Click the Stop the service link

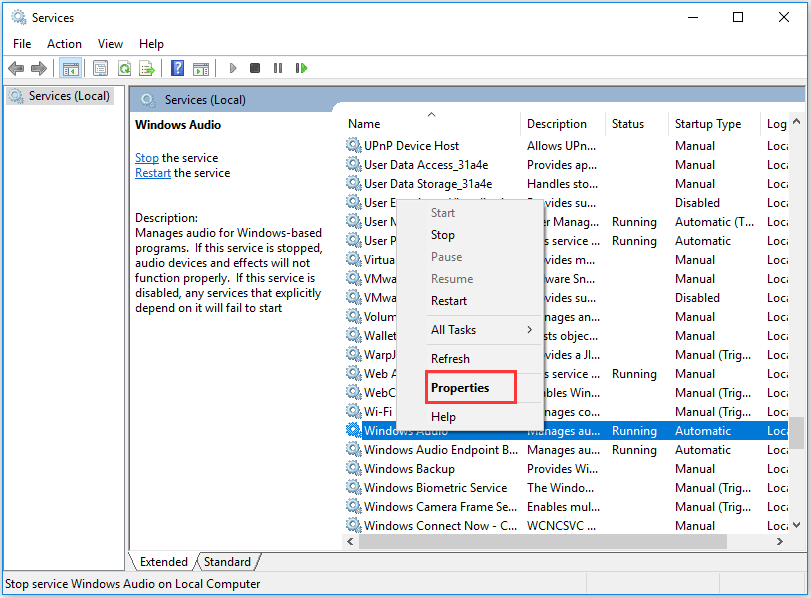tap(147, 158)
